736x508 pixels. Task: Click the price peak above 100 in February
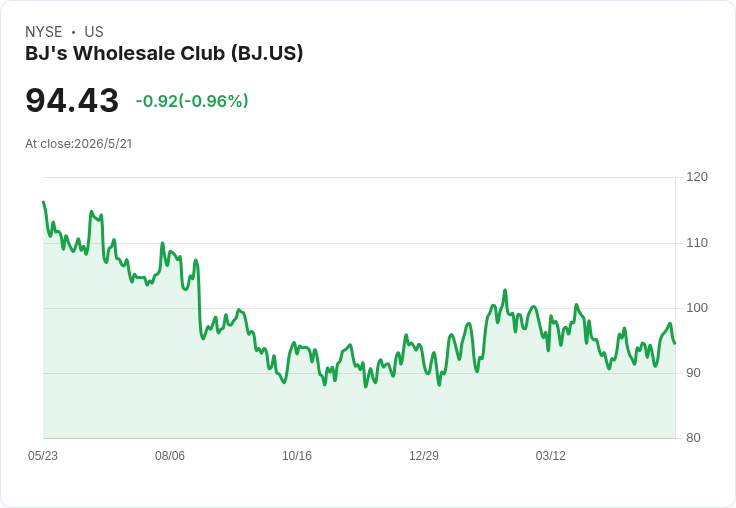[505, 290]
